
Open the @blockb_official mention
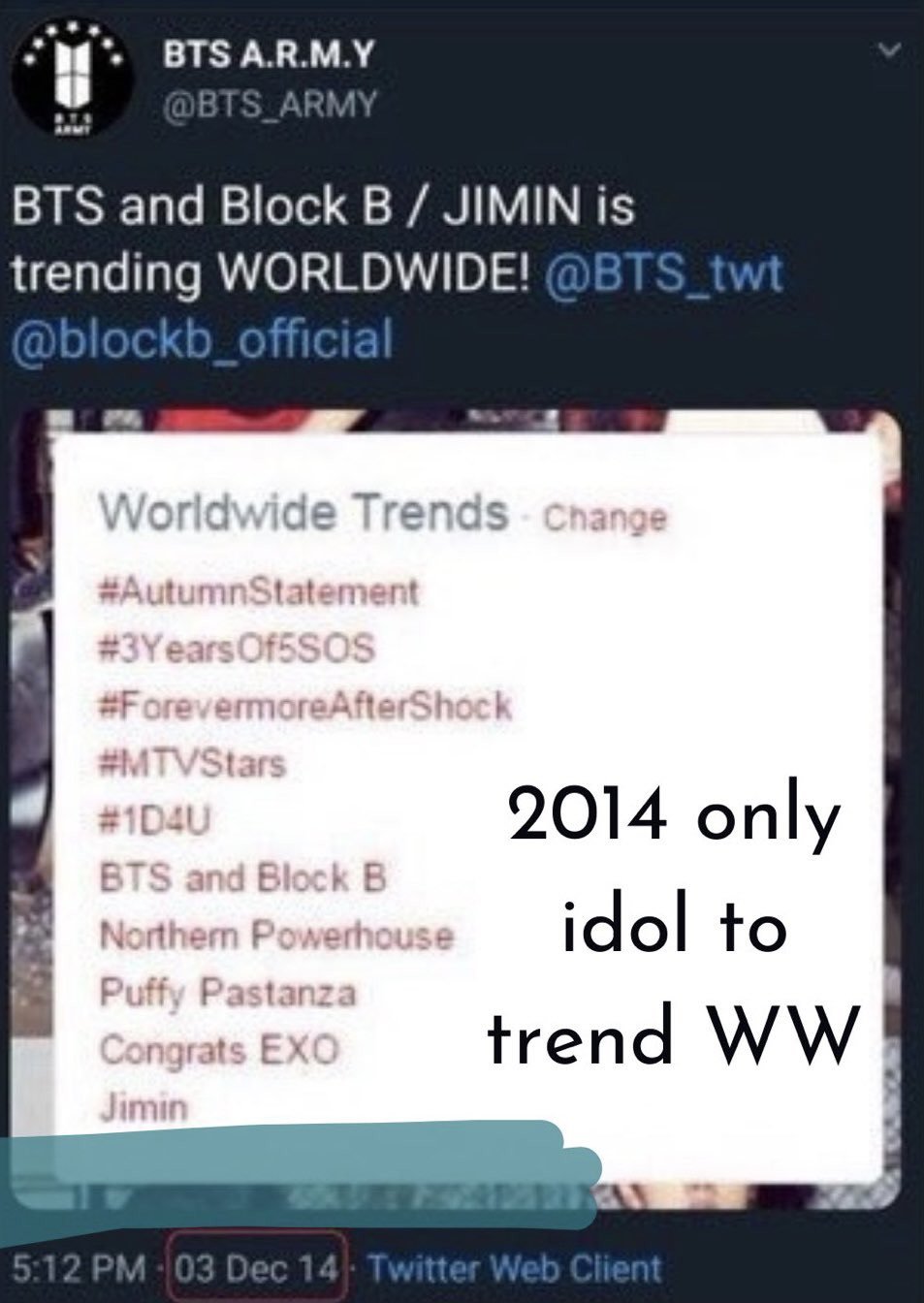(202, 340)
